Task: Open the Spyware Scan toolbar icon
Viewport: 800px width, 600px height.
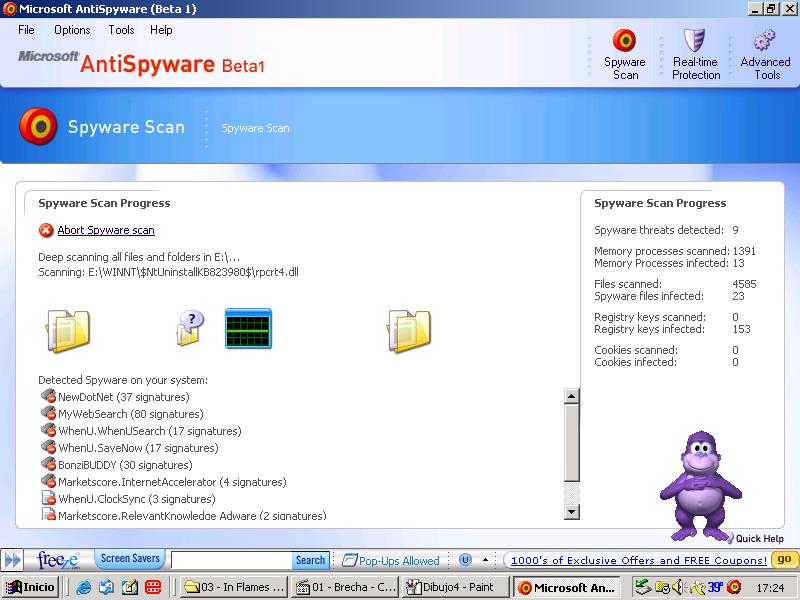Action: point(624,40)
